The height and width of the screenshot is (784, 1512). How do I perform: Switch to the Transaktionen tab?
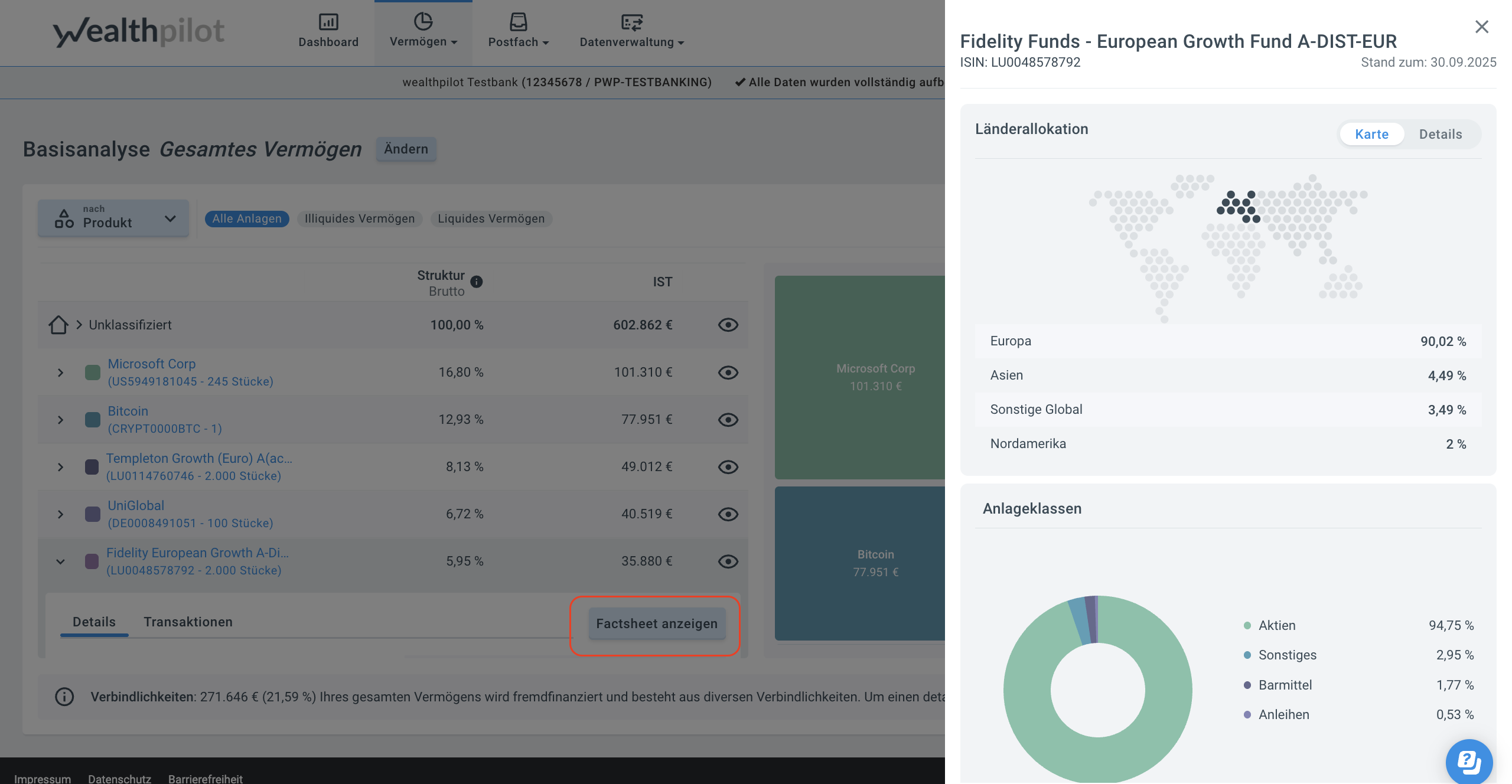tap(188, 622)
